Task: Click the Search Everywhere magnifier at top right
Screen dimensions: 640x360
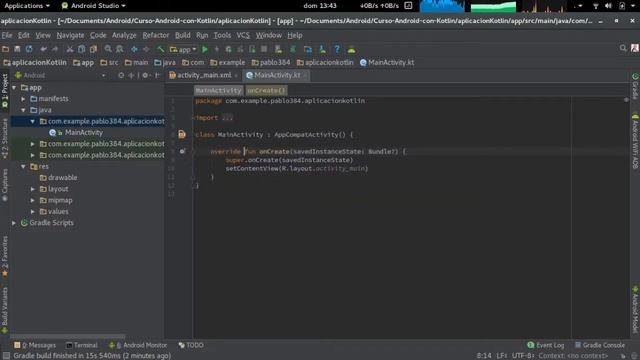Action: point(623,48)
